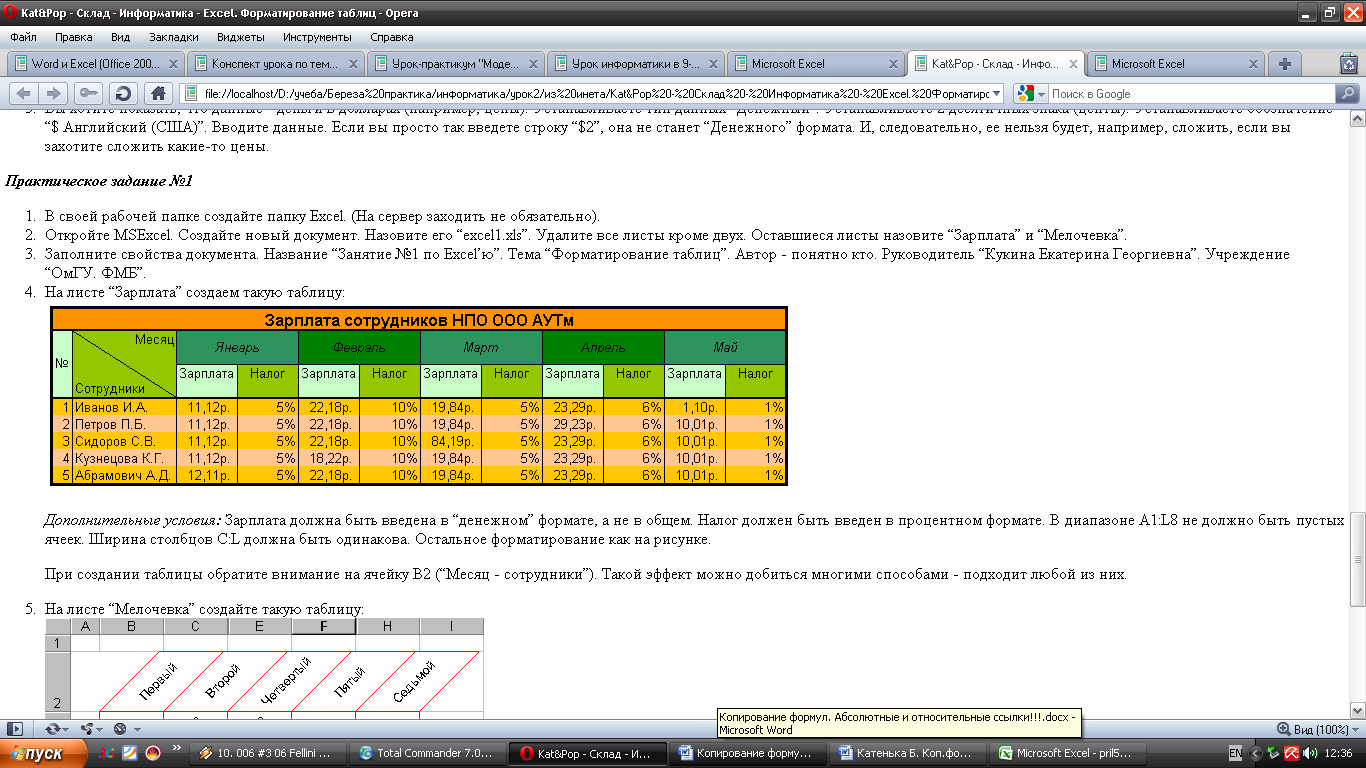1366x768 pixels.
Task: Switch to 'Урок информатики в 9-...' tab
Action: point(637,64)
